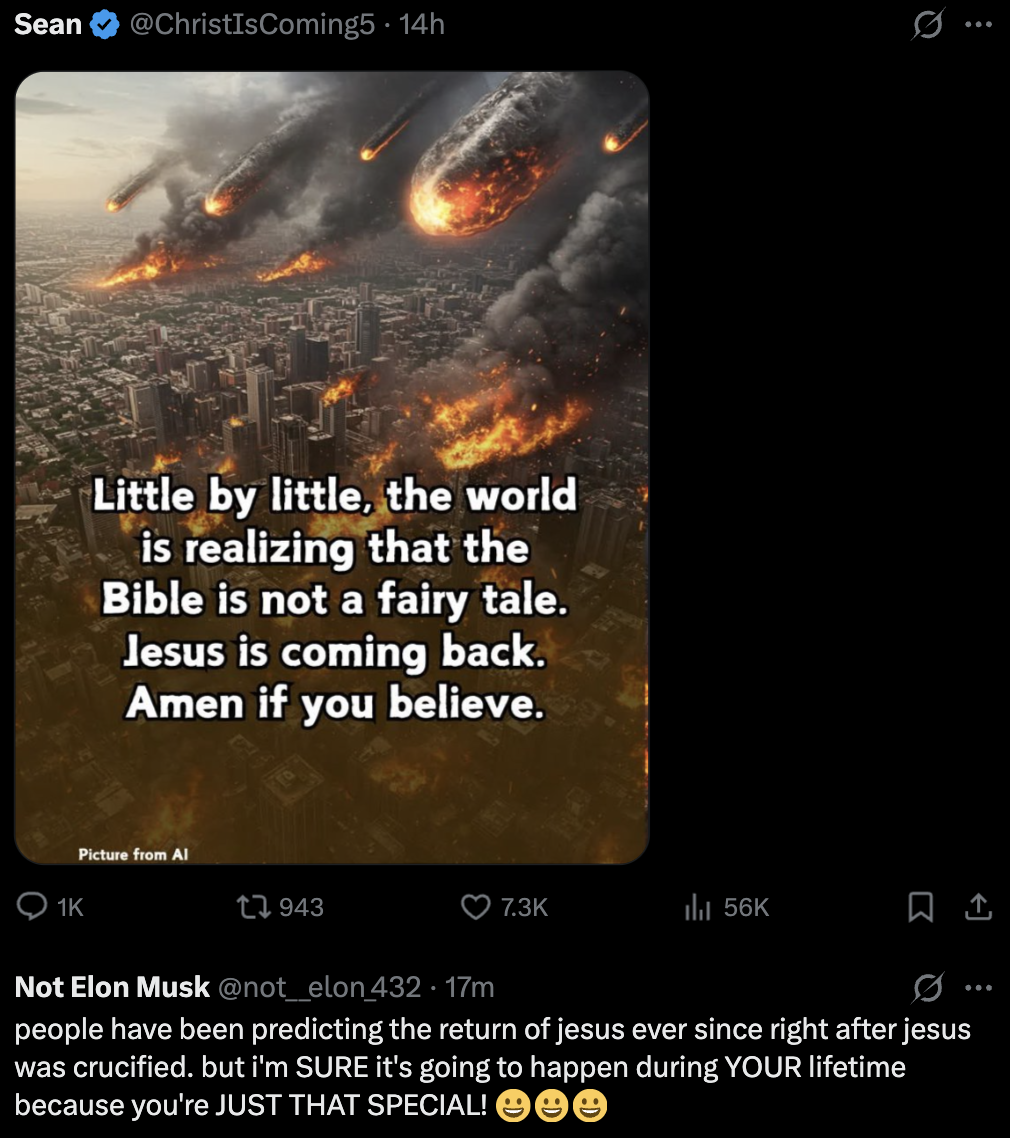1010x1138 pixels.
Task: Click the Grok icon on Not Elon Musk's reply
Action: [928, 988]
